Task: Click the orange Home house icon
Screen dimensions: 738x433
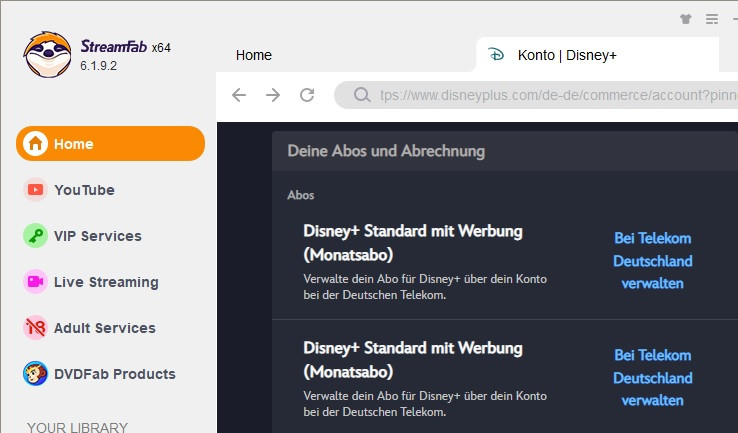Action: 35,144
